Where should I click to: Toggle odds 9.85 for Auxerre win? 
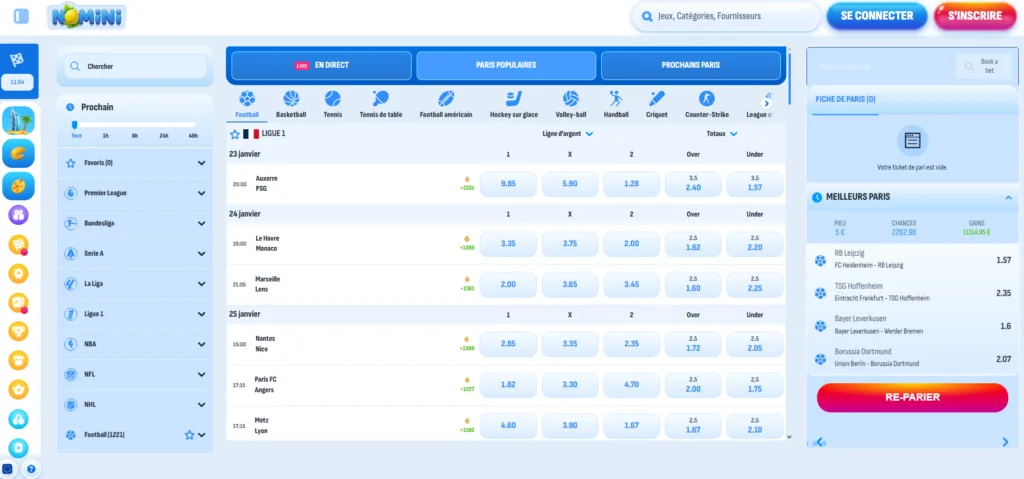[508, 184]
